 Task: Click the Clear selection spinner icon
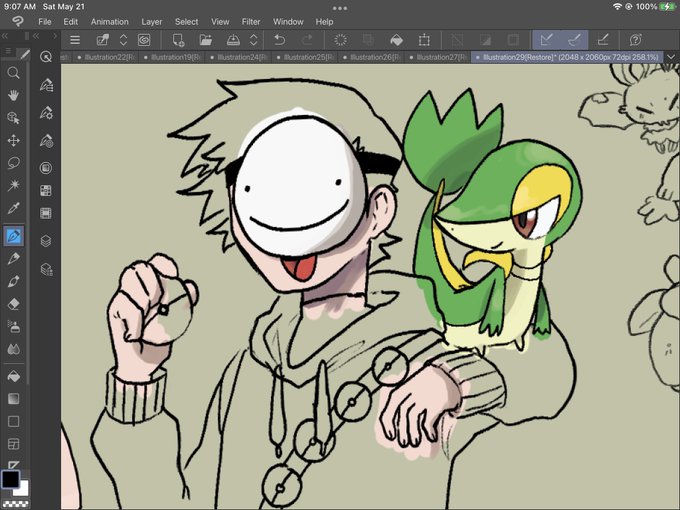point(340,40)
